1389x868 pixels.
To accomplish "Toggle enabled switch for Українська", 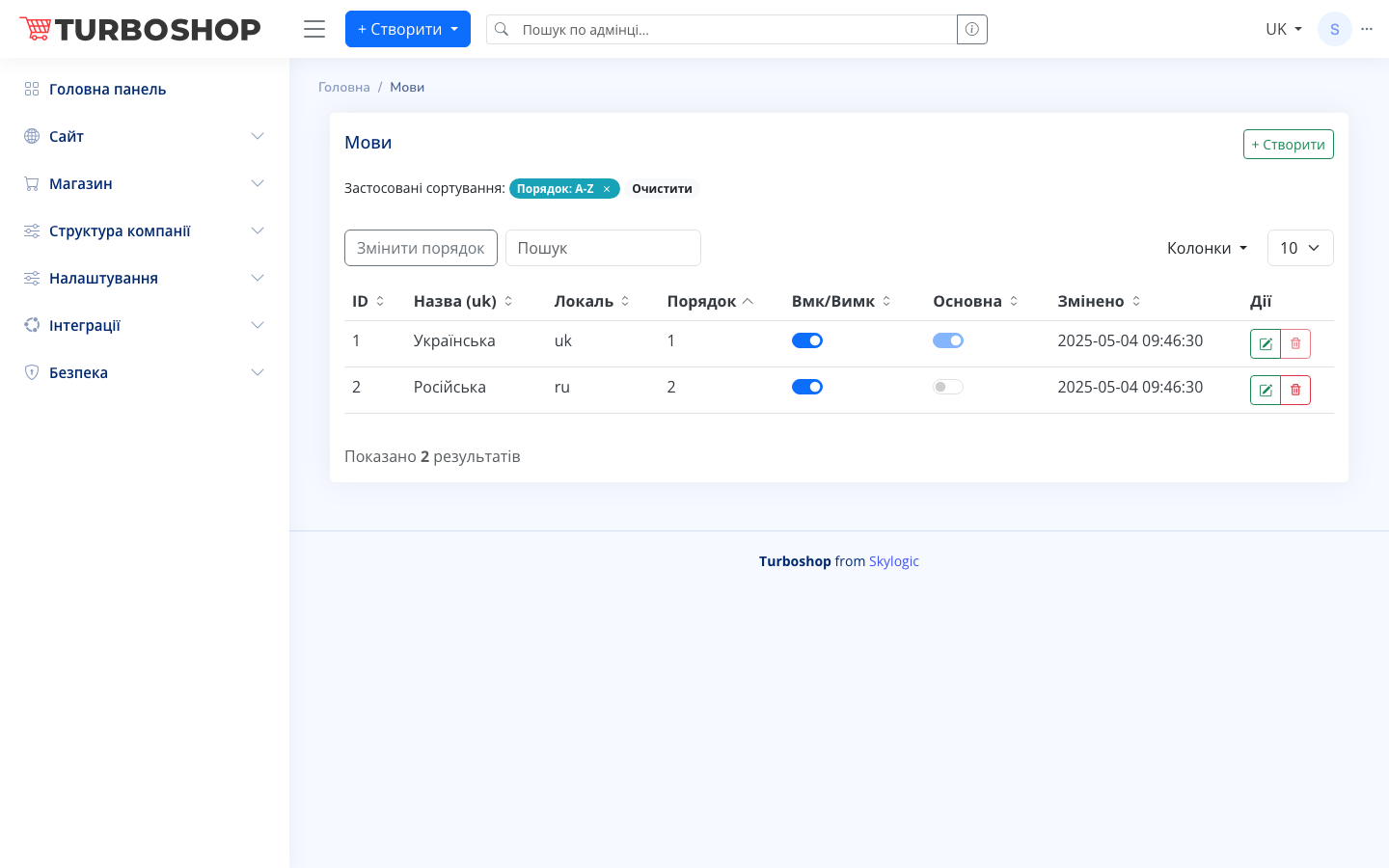I will coord(807,340).
